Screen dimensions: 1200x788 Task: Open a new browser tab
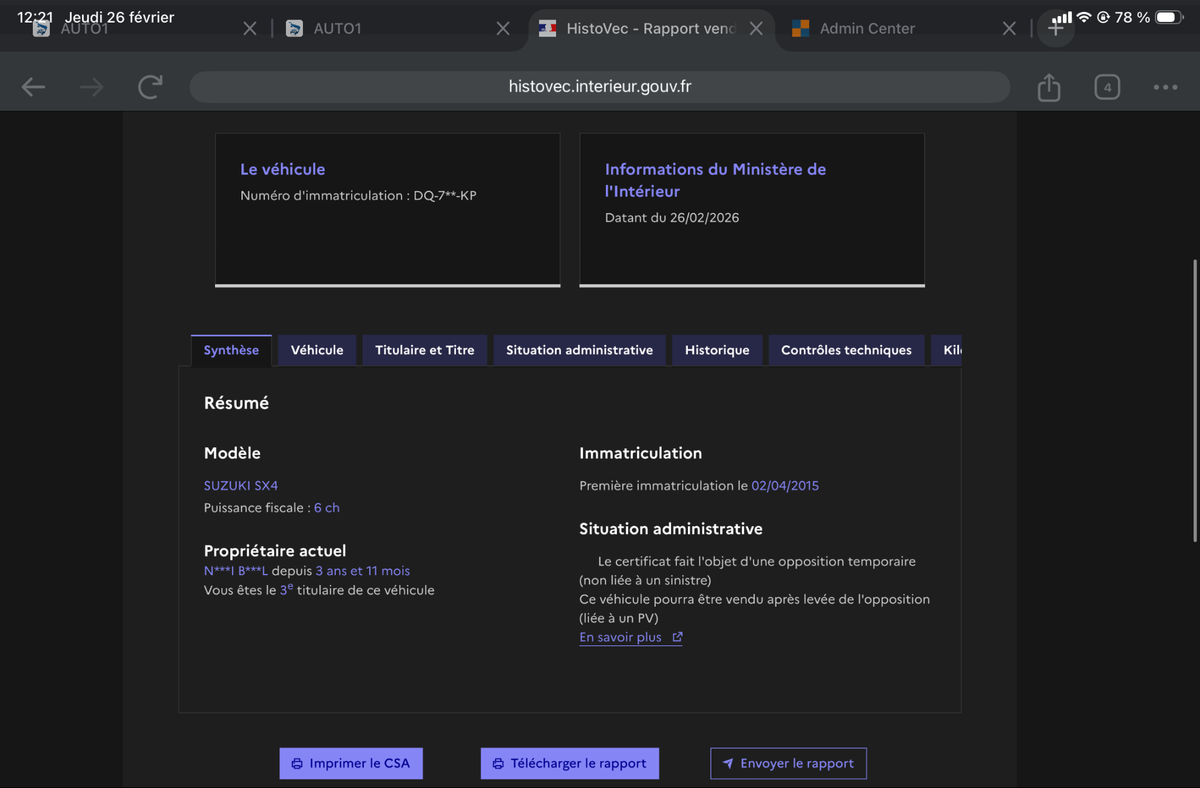click(x=1056, y=29)
